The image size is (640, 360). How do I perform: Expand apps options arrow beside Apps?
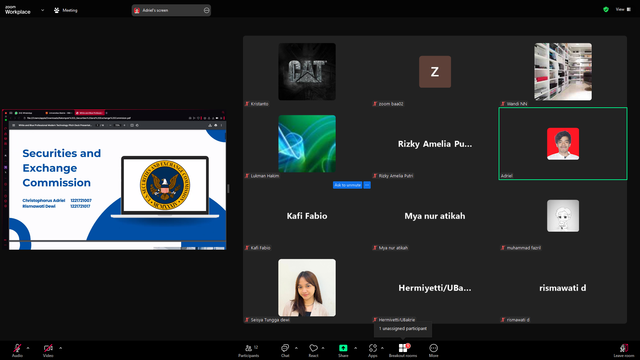382,348
